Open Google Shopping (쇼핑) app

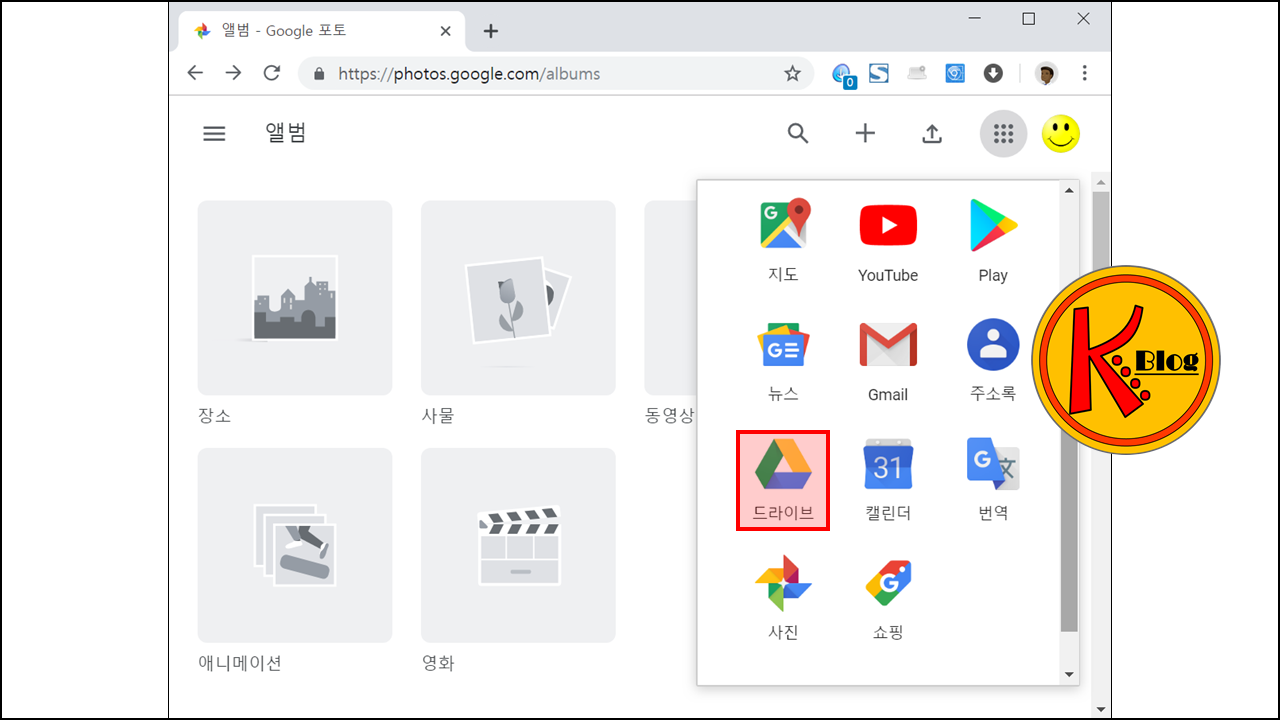pyautogui.click(x=888, y=598)
